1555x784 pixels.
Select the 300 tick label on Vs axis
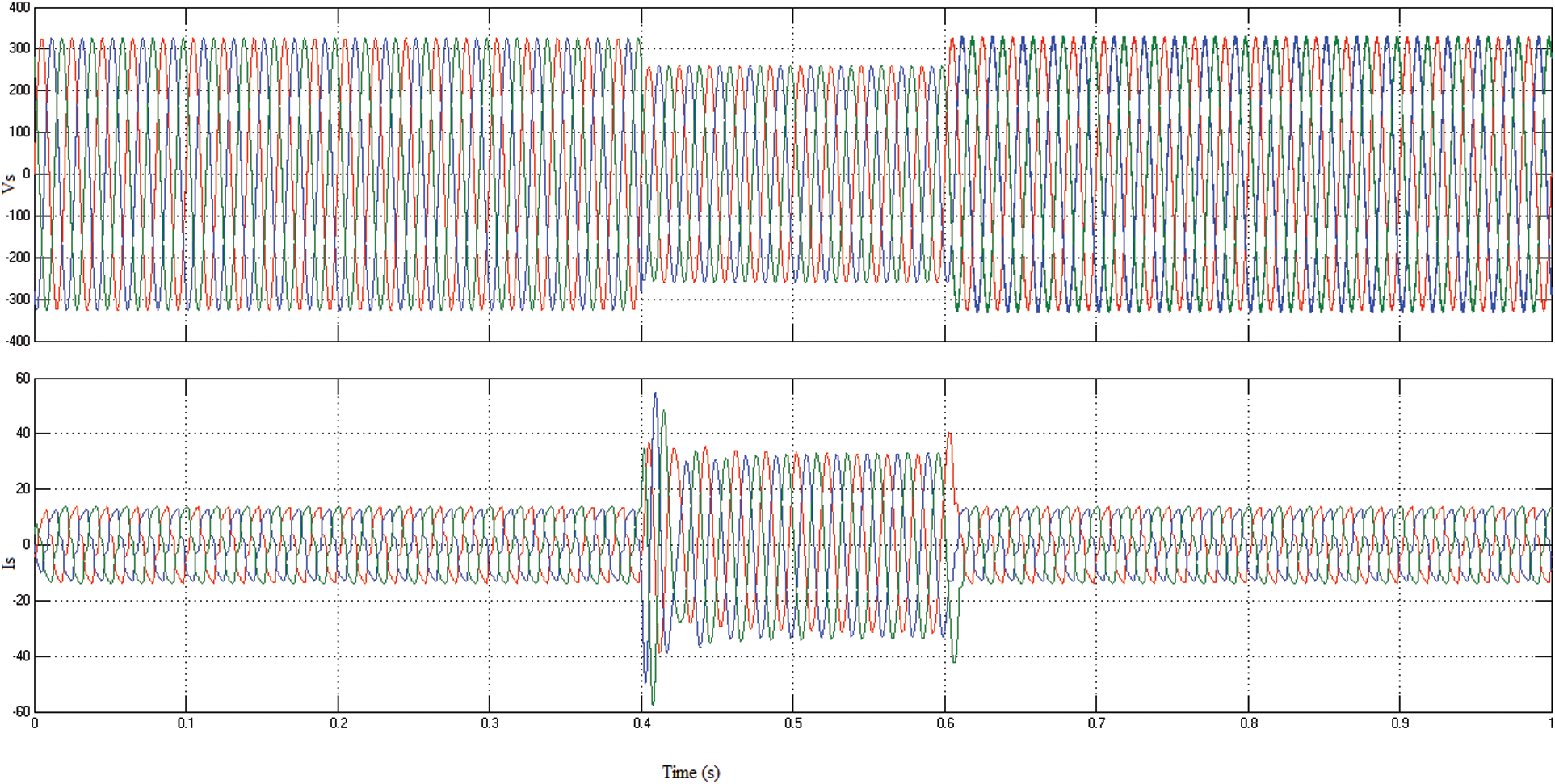[x=19, y=48]
